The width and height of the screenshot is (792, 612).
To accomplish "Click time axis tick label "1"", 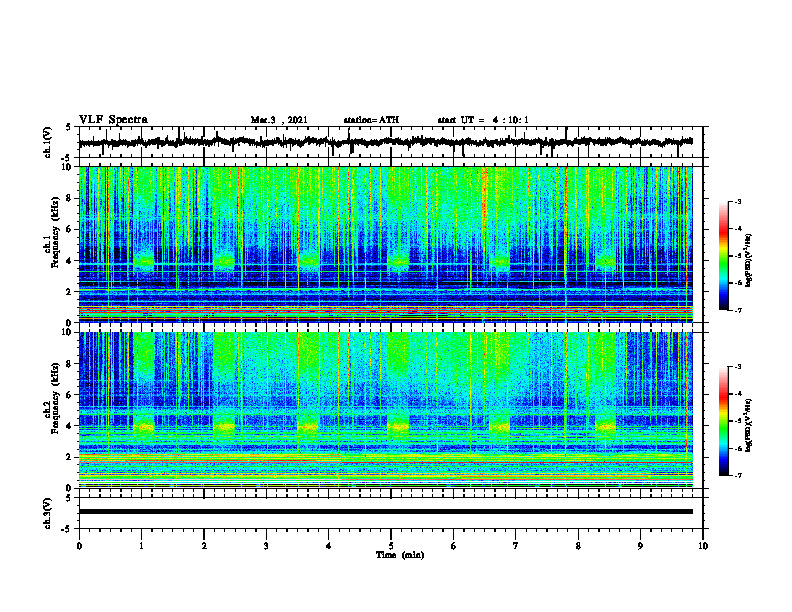I will coord(141,546).
